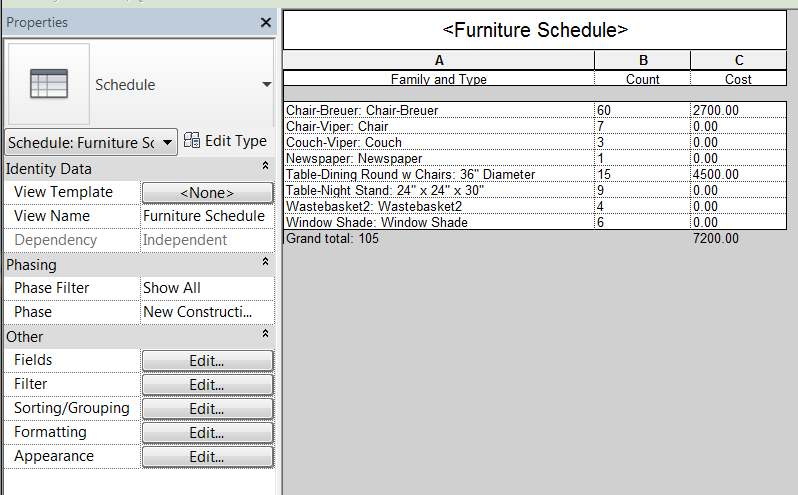
Task: Collapse the Identity Data section
Action: (x=265, y=168)
